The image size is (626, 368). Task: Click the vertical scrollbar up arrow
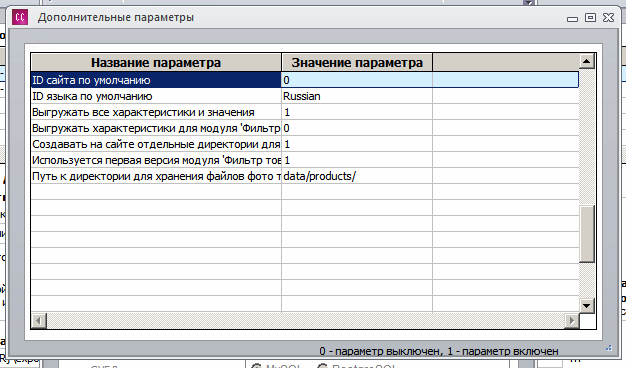[x=587, y=61]
